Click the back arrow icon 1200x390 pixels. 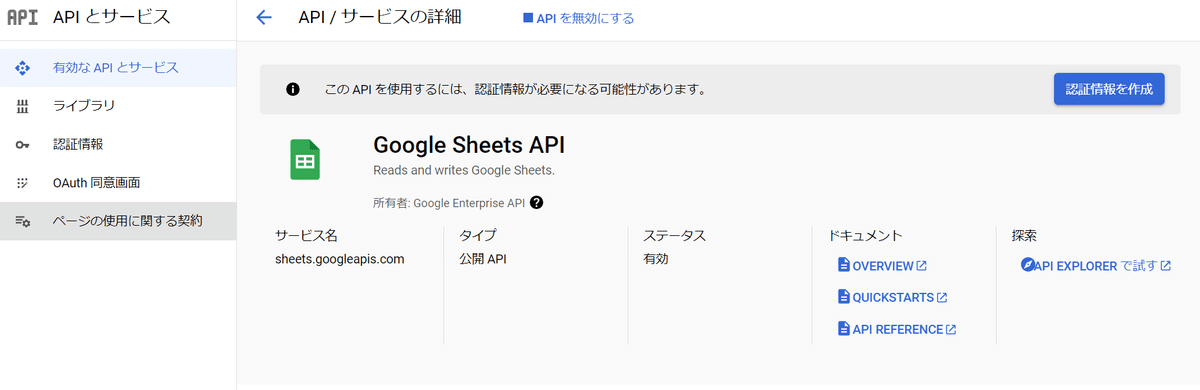pyautogui.click(x=264, y=17)
